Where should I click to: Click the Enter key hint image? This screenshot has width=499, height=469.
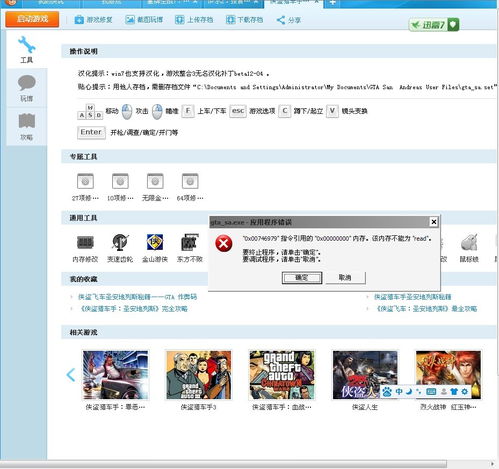[x=91, y=132]
